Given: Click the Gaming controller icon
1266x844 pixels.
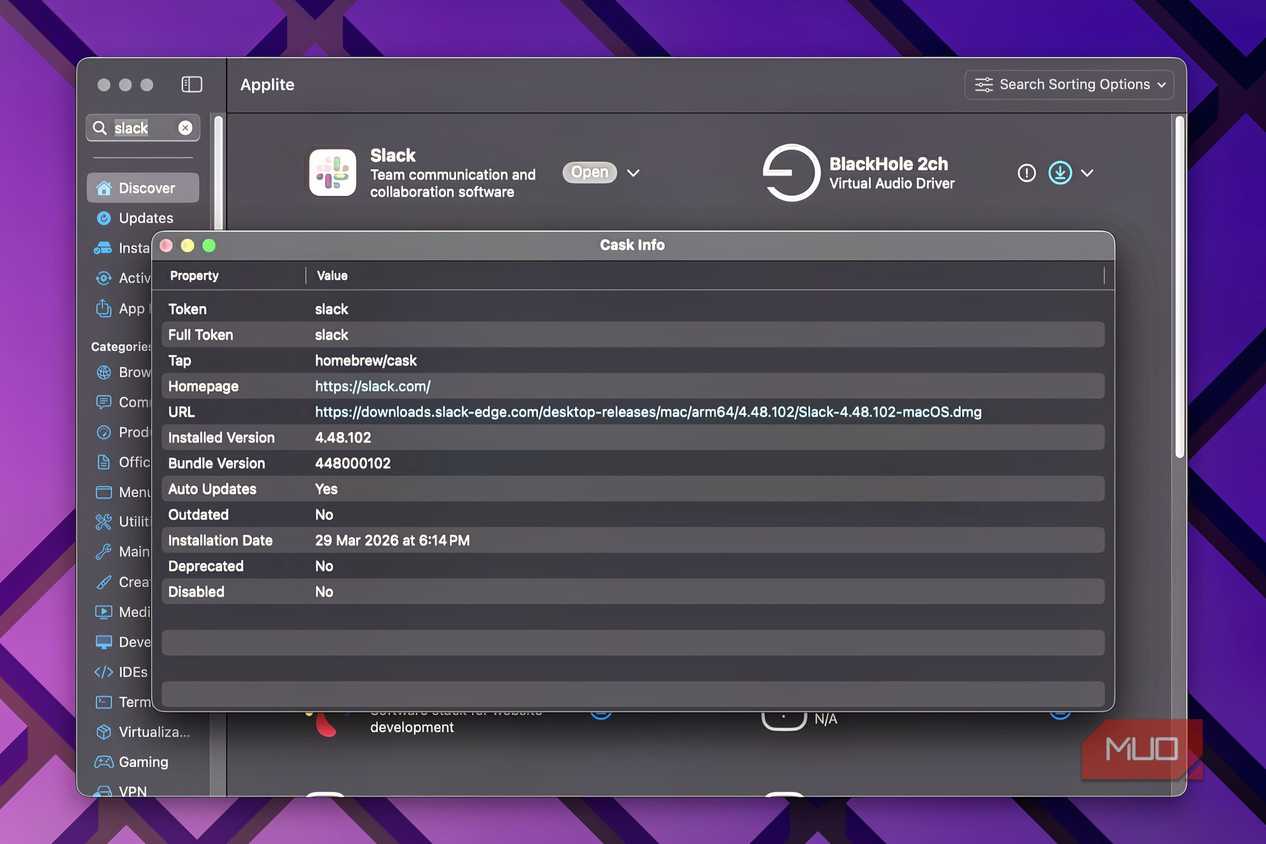Looking at the screenshot, I should pyautogui.click(x=103, y=762).
